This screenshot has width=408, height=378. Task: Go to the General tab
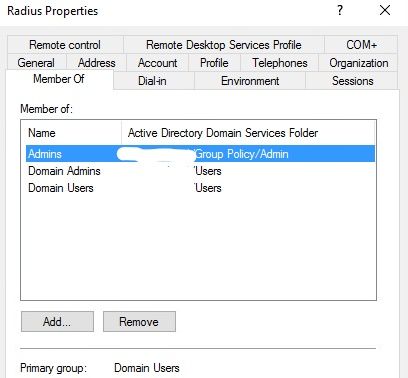pos(36,63)
